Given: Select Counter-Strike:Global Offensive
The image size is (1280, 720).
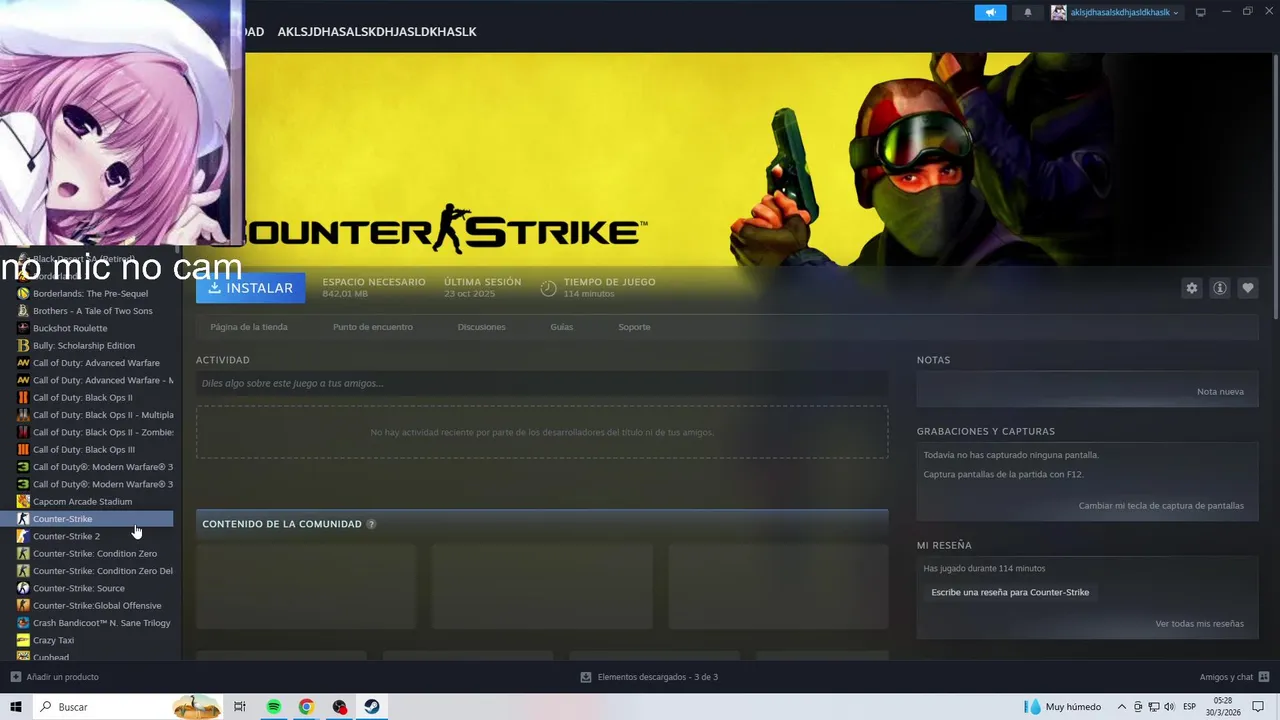Looking at the screenshot, I should [95, 606].
